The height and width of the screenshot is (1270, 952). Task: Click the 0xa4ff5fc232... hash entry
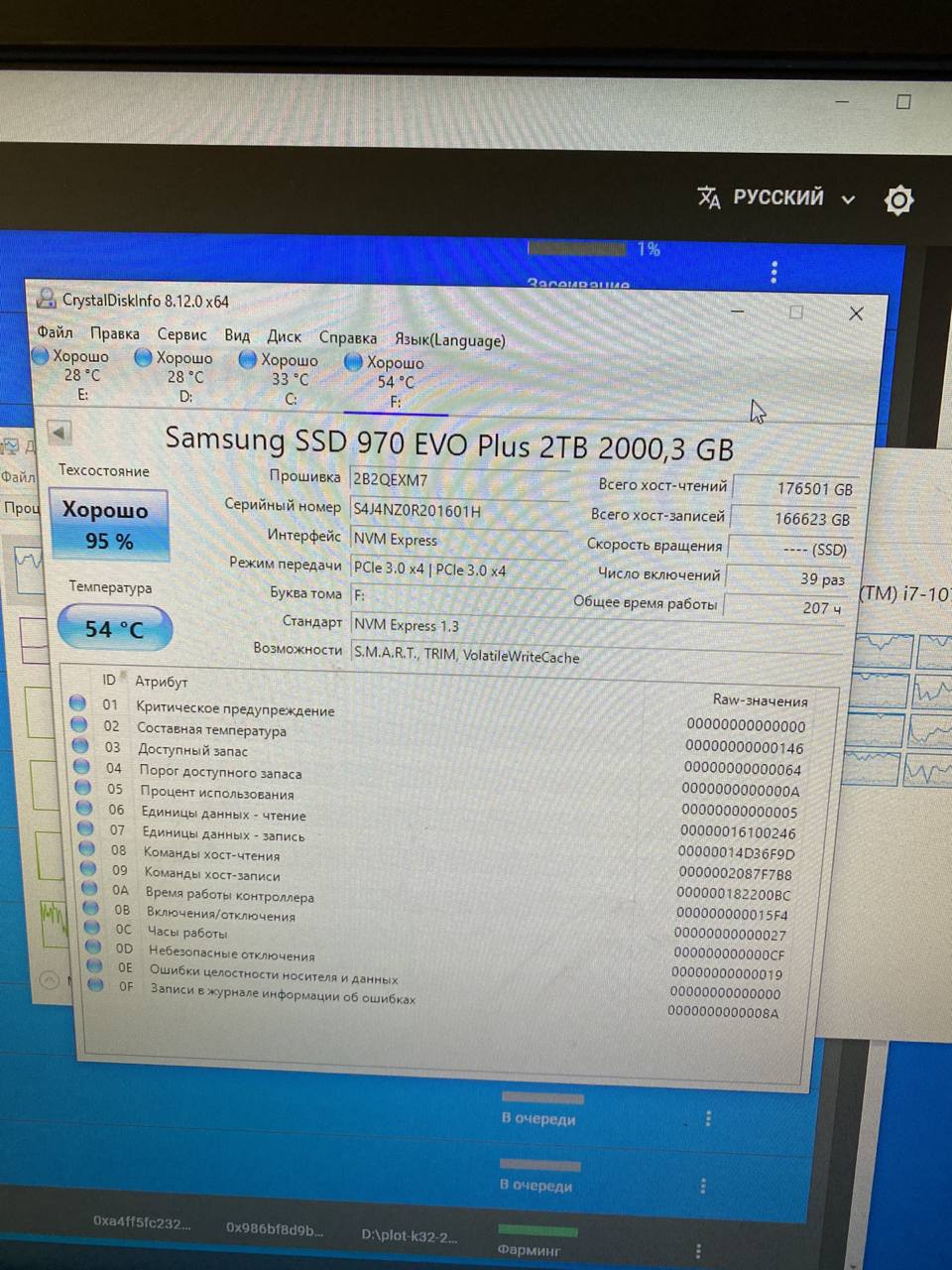(x=142, y=1222)
